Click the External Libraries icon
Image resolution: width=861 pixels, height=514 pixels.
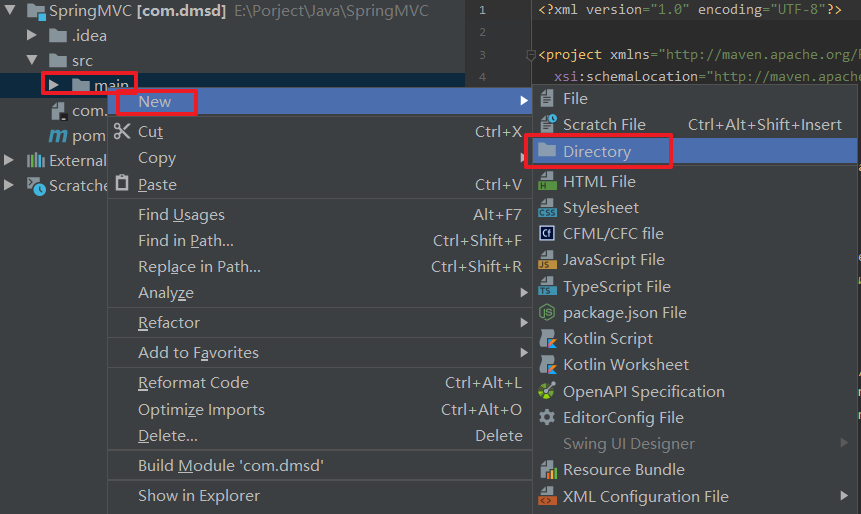[x=36, y=160]
